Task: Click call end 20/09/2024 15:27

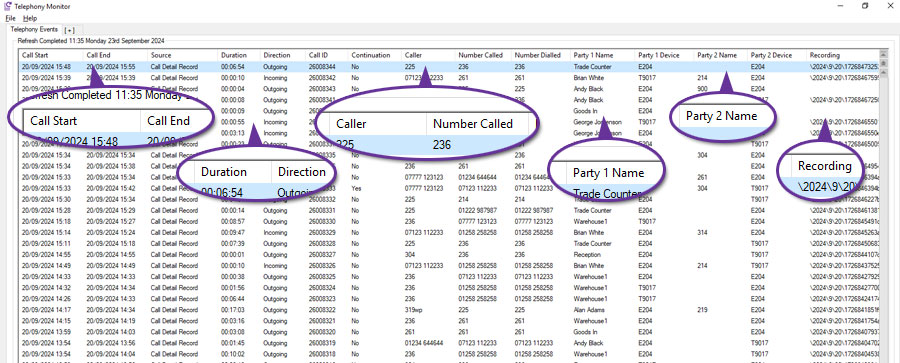Action: pyautogui.click(x=111, y=221)
